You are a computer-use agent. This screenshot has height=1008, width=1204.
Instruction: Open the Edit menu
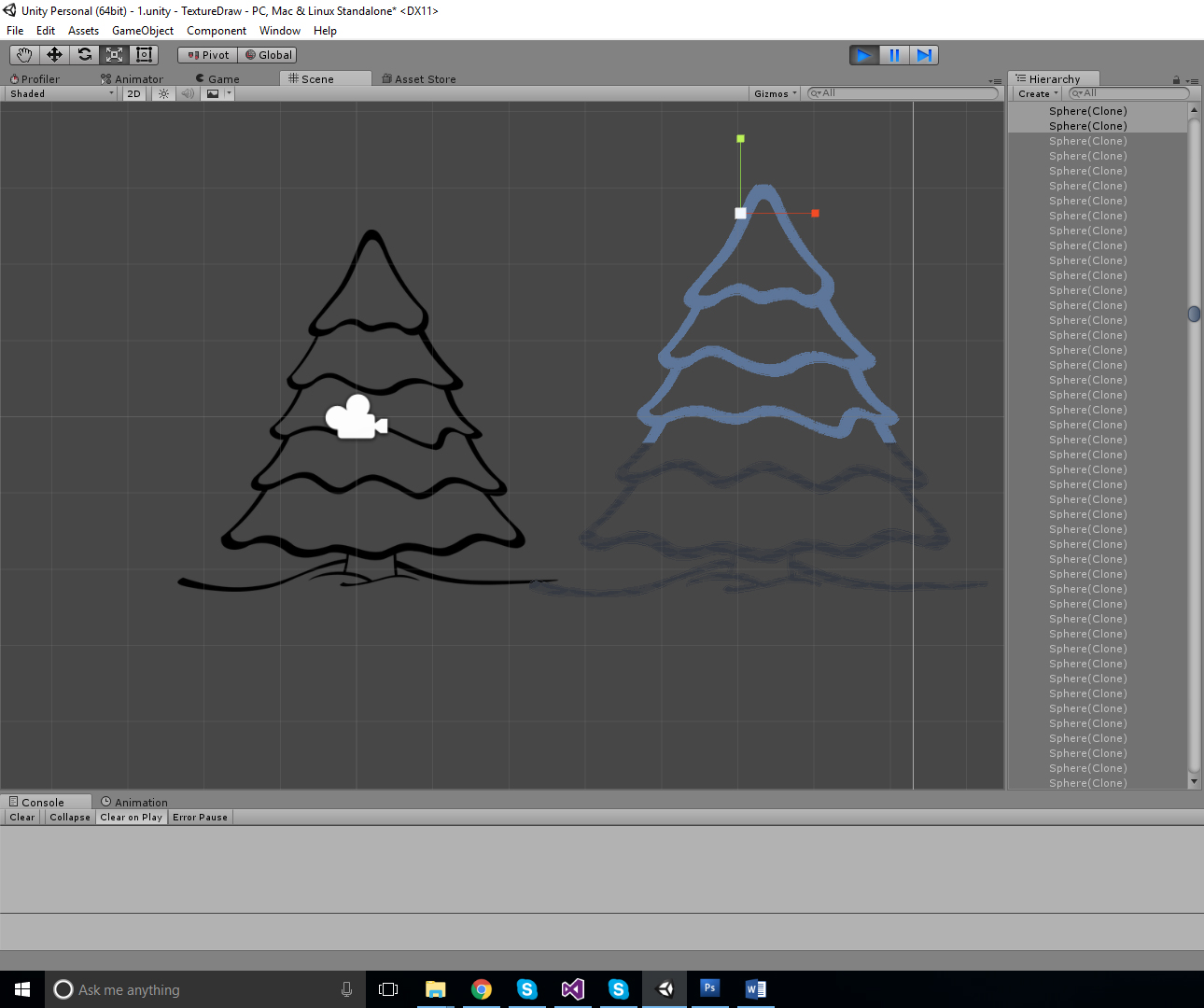coord(46,31)
